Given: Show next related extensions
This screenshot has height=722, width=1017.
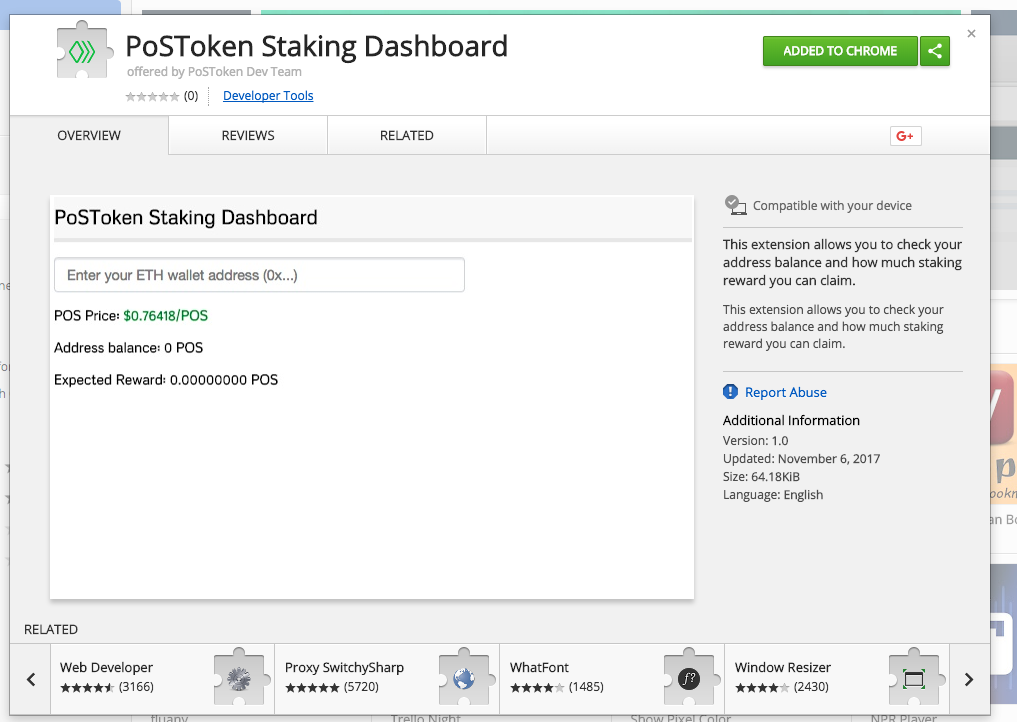Looking at the screenshot, I should coord(969,679).
